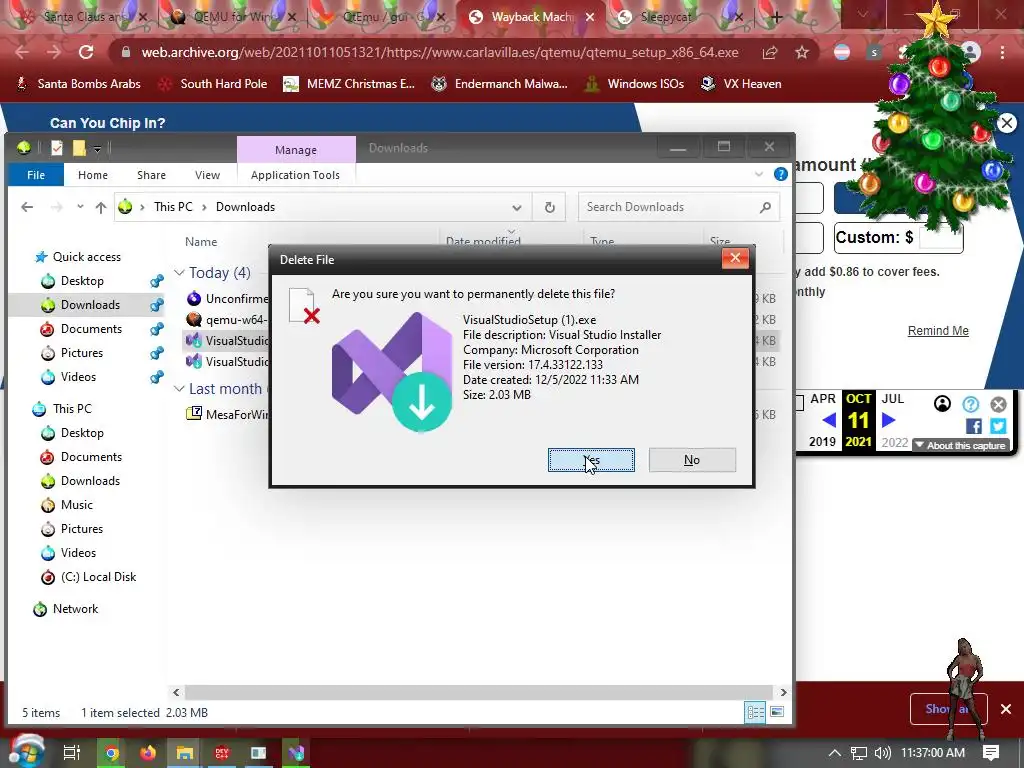
Task: Select the Manage contextual tab
Action: [296, 150]
